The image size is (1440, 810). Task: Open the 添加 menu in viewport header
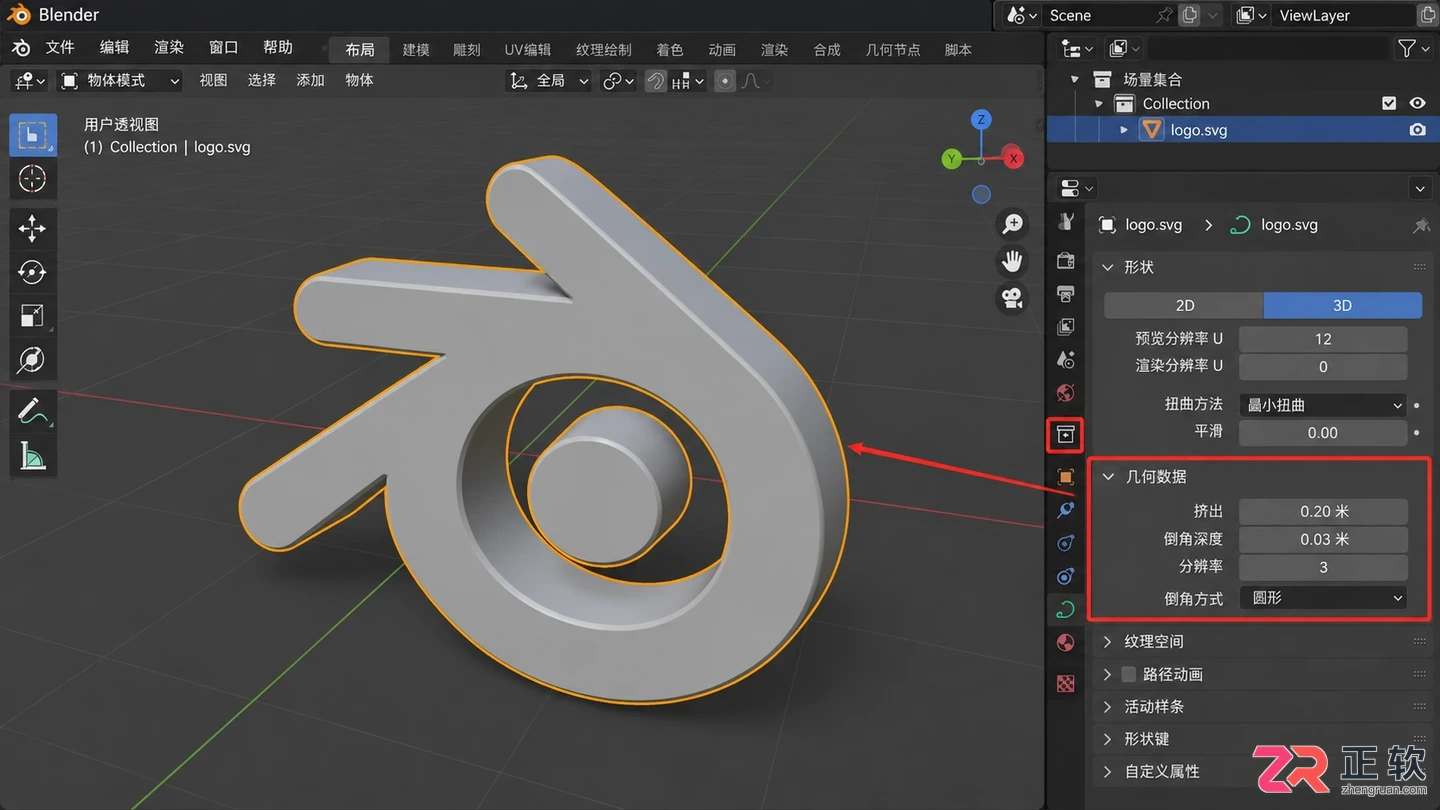point(311,80)
